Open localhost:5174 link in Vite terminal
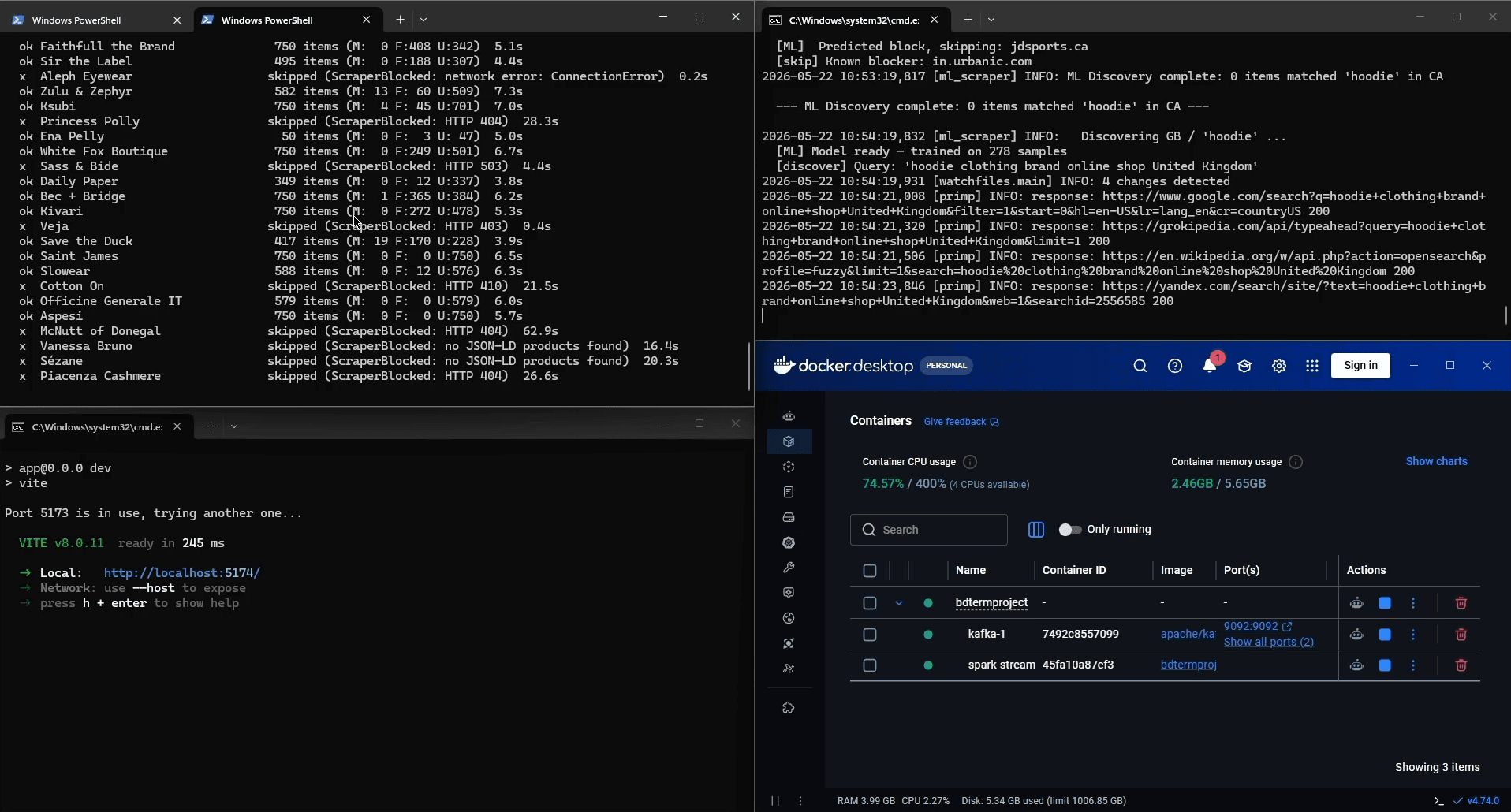 [182, 573]
